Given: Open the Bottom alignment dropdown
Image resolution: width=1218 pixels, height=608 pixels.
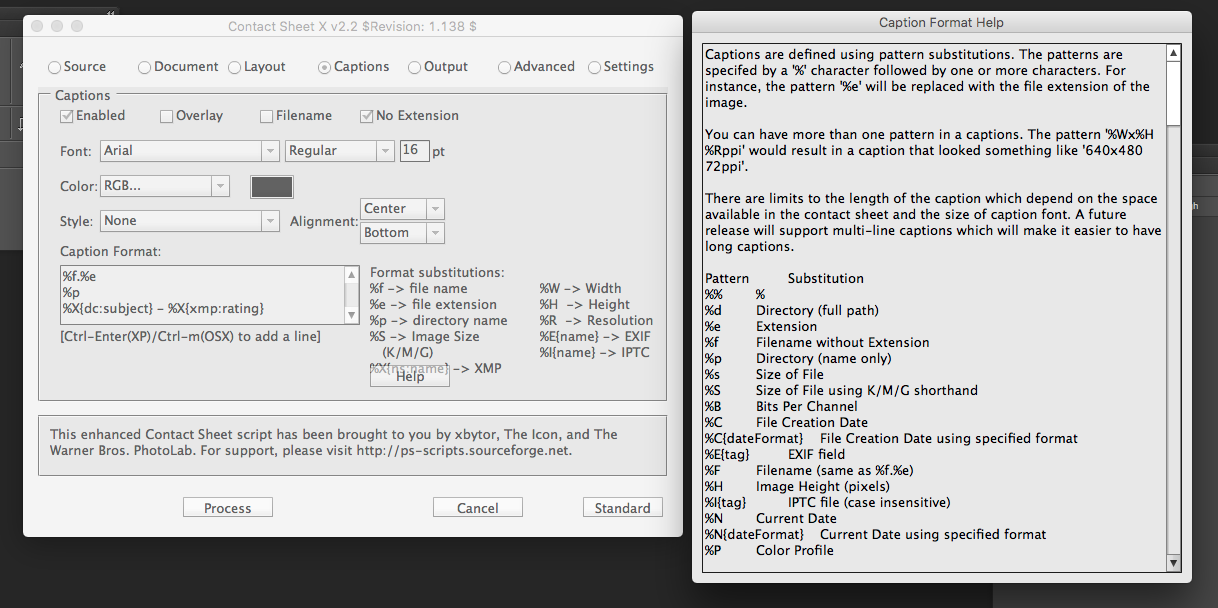Looking at the screenshot, I should click(x=402, y=233).
